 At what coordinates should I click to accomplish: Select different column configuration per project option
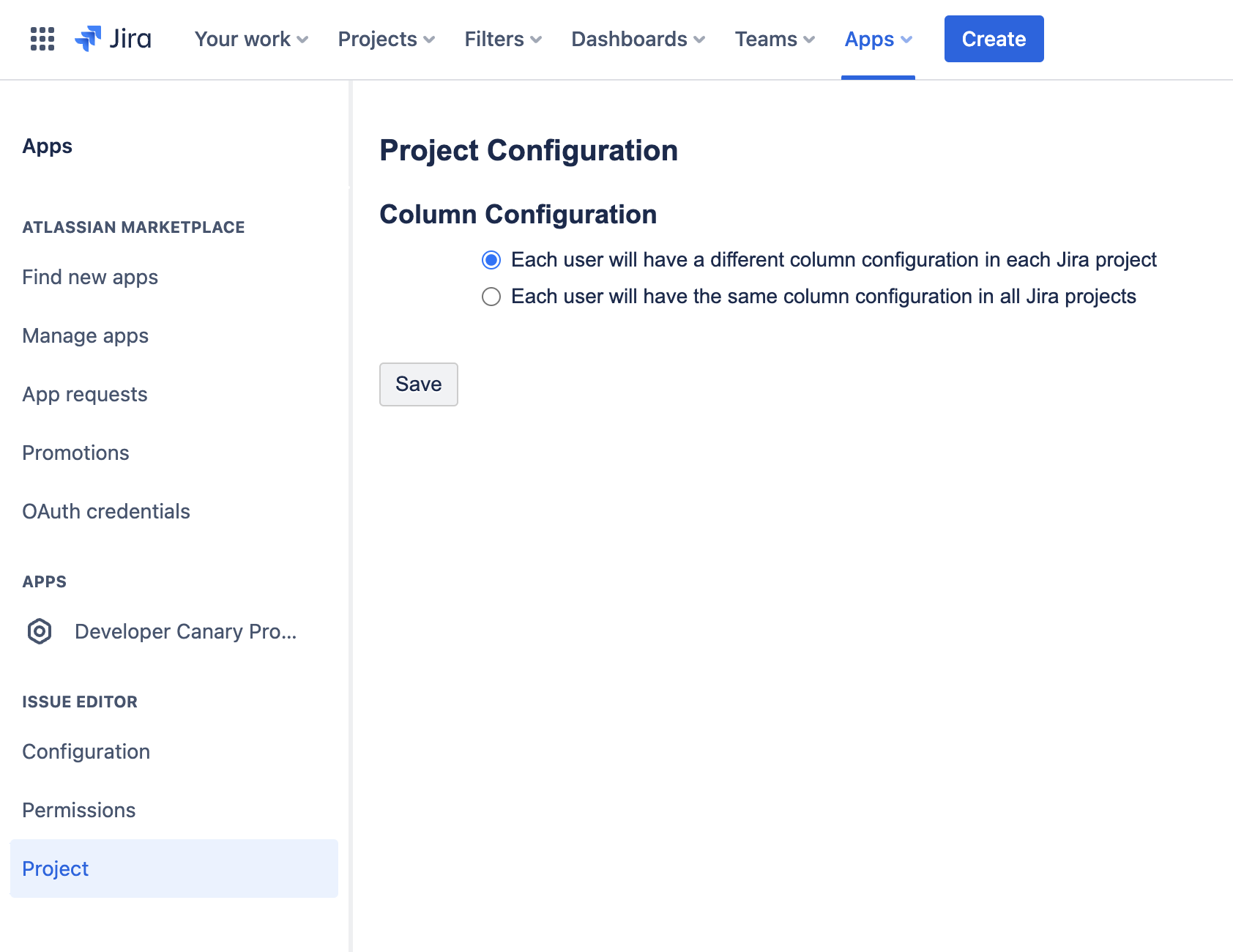(491, 260)
